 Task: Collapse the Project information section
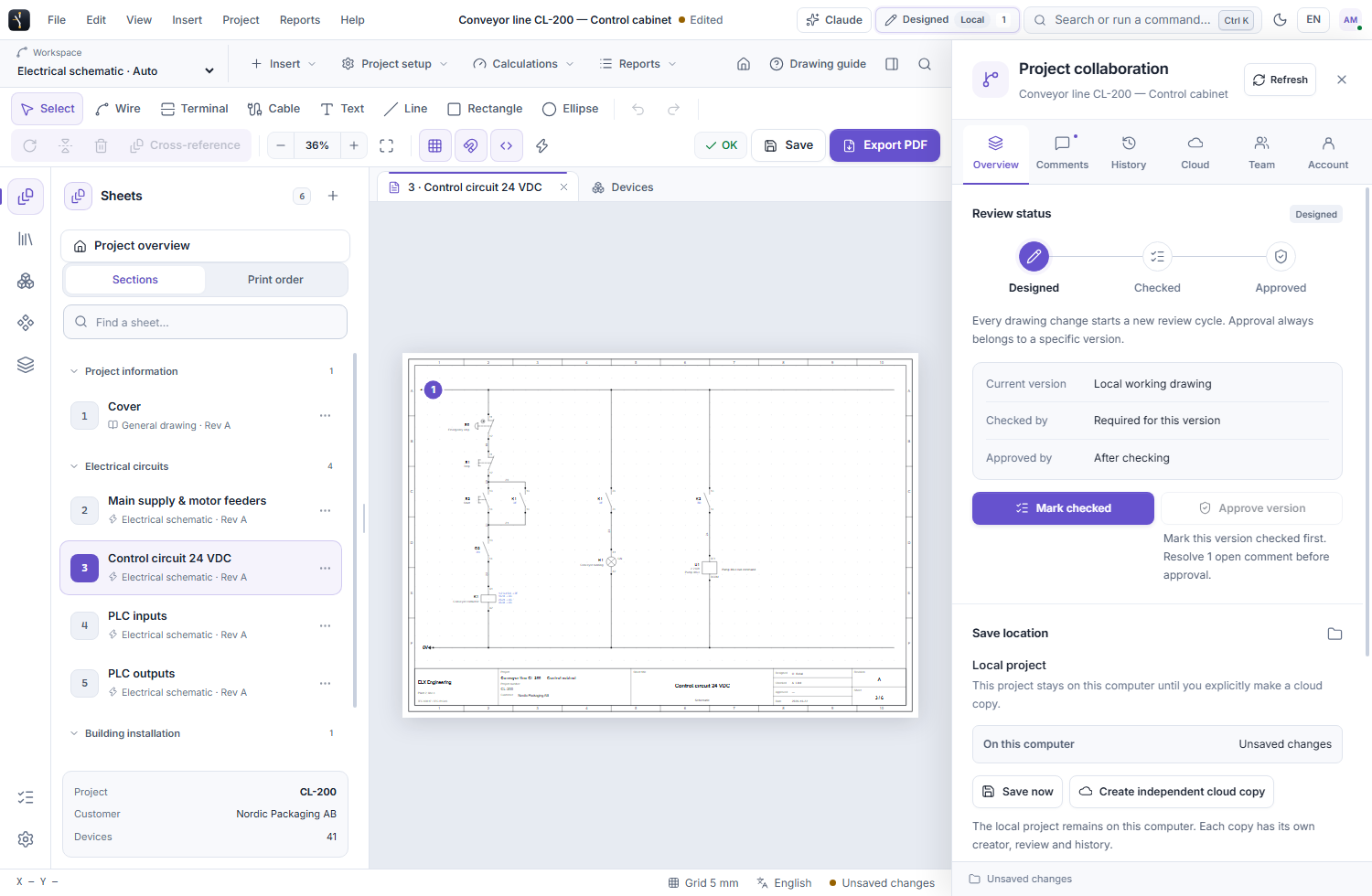click(203, 371)
